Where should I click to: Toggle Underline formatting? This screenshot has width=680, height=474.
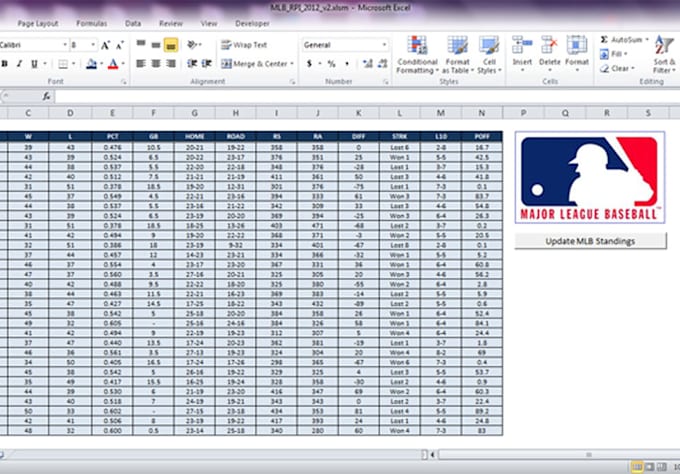click(x=34, y=64)
